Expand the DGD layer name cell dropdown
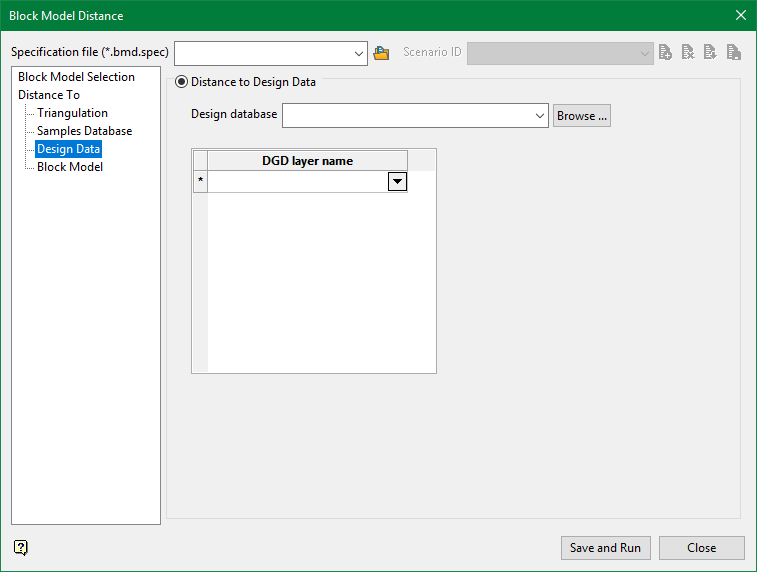The height and width of the screenshot is (572, 757). click(397, 181)
